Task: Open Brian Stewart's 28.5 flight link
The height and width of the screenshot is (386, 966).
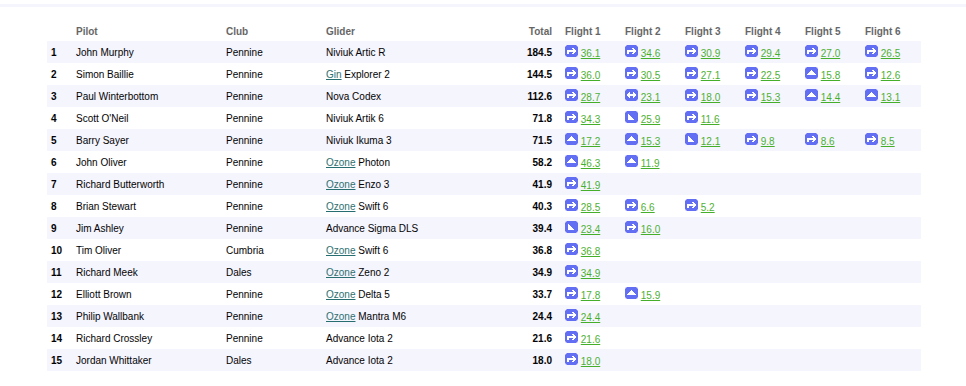Action: pyautogui.click(x=590, y=207)
